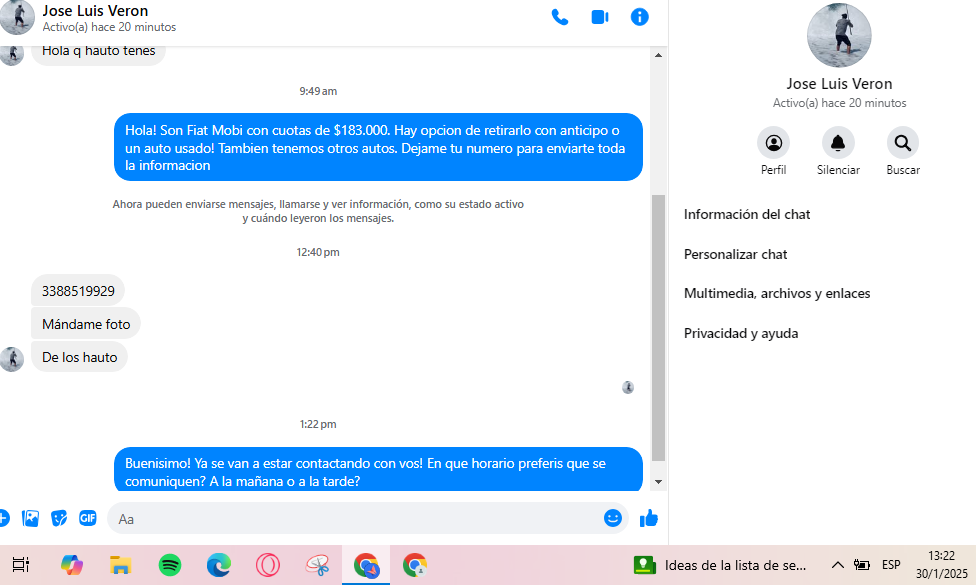
Task: Open Jose Luis Veron's large profile picture
Action: point(838,35)
